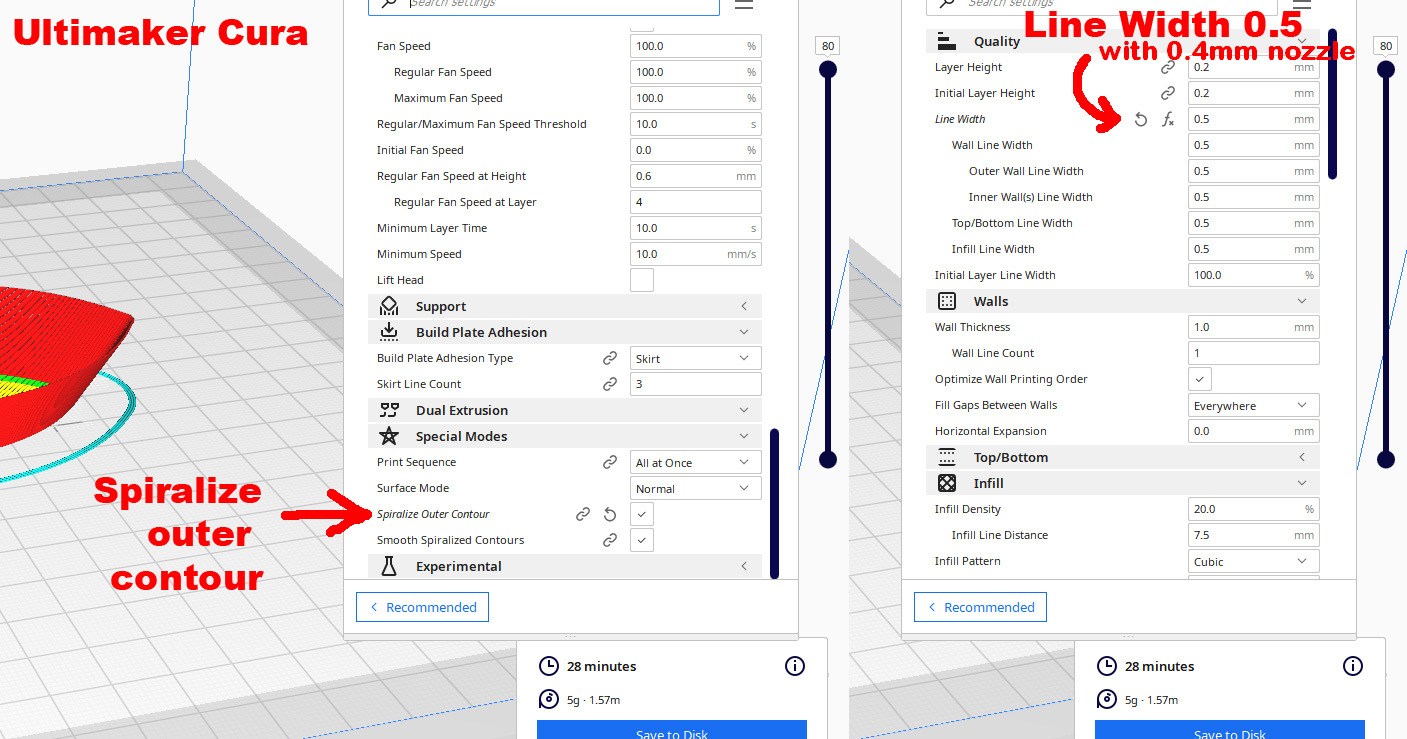
Task: Open Fill Gaps Between Walls dropdown
Action: [x=1254, y=405]
